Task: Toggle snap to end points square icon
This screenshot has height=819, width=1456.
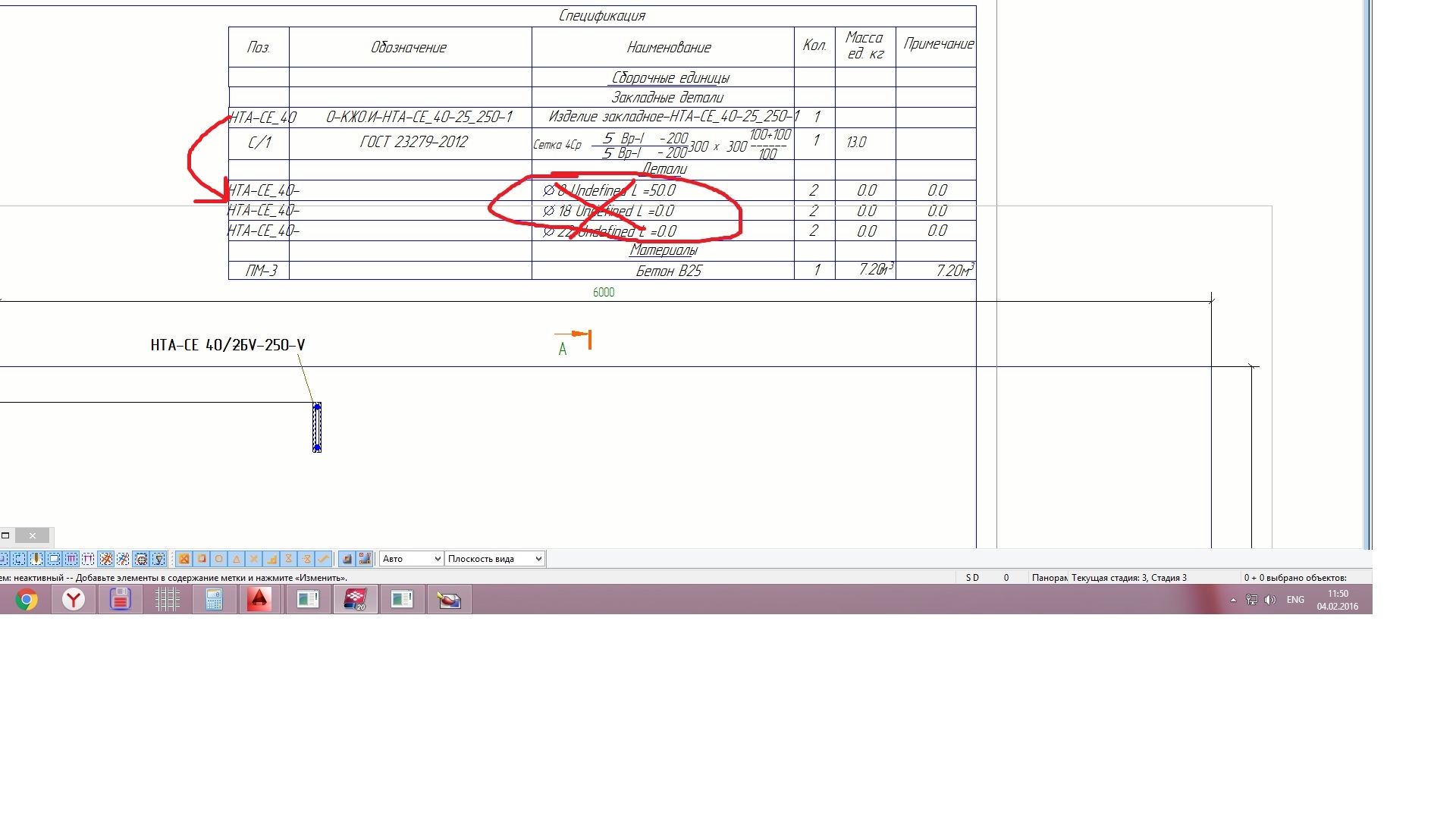Action: coord(202,559)
